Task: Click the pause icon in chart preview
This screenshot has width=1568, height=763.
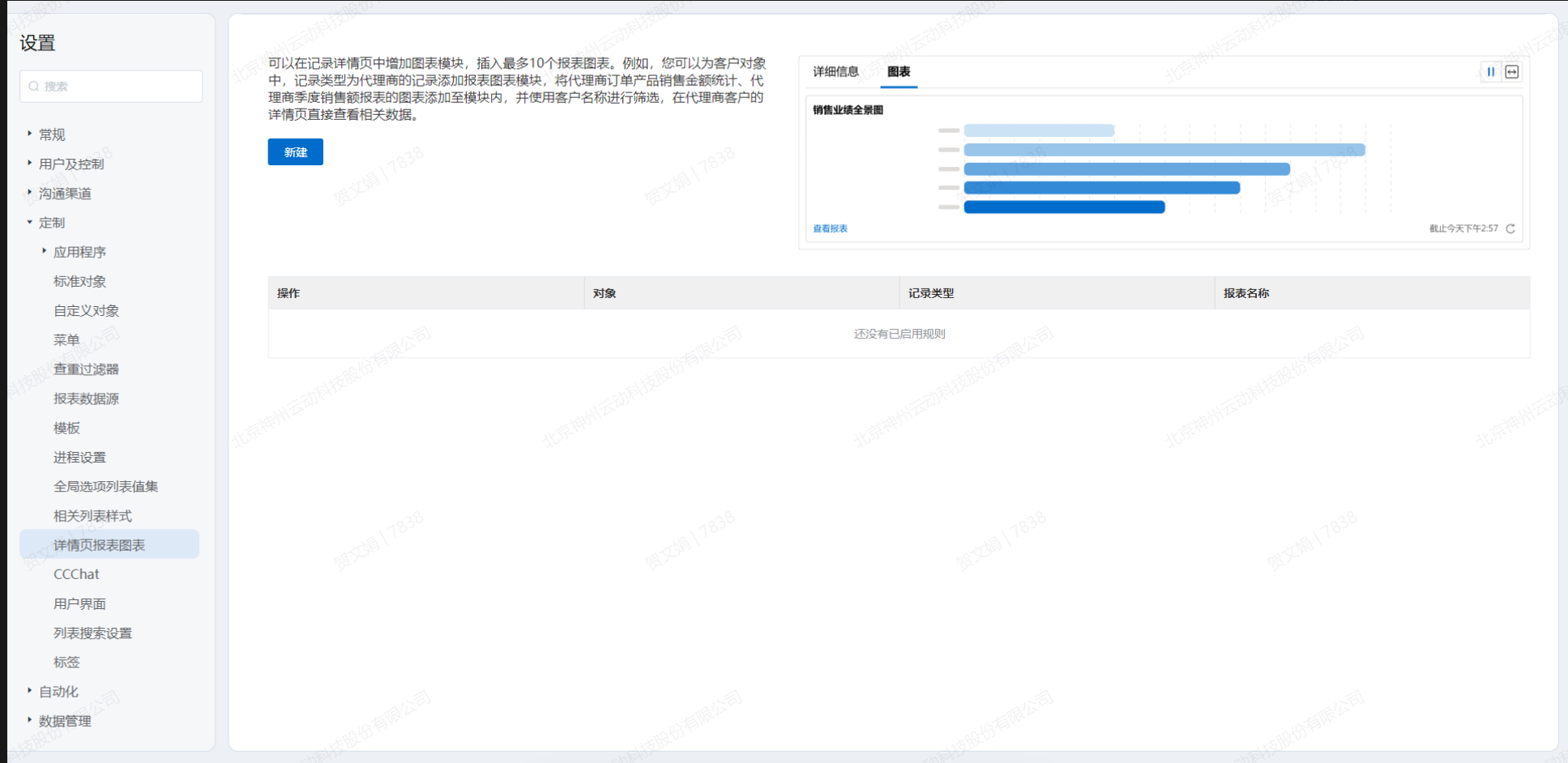Action: (1490, 72)
